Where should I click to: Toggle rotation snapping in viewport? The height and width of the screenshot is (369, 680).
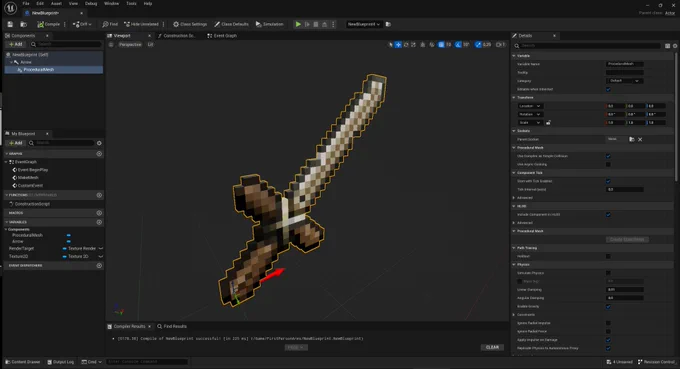coord(458,45)
